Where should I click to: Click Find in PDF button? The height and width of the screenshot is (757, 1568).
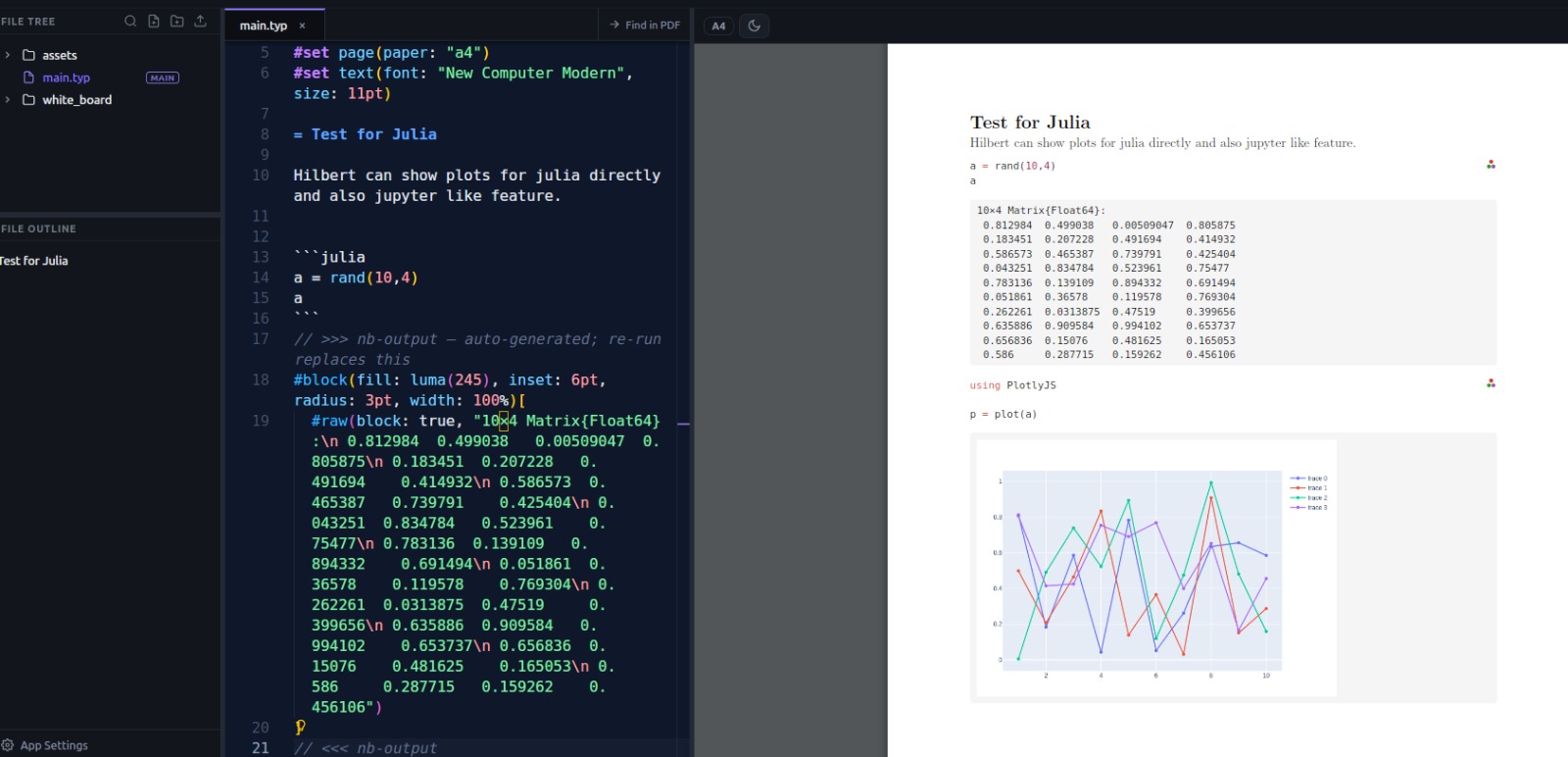tap(645, 25)
